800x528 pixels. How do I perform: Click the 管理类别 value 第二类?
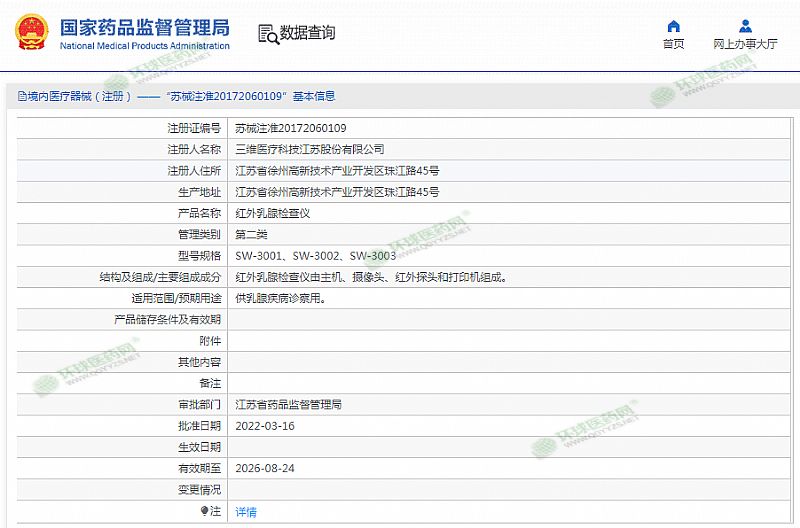click(x=251, y=234)
